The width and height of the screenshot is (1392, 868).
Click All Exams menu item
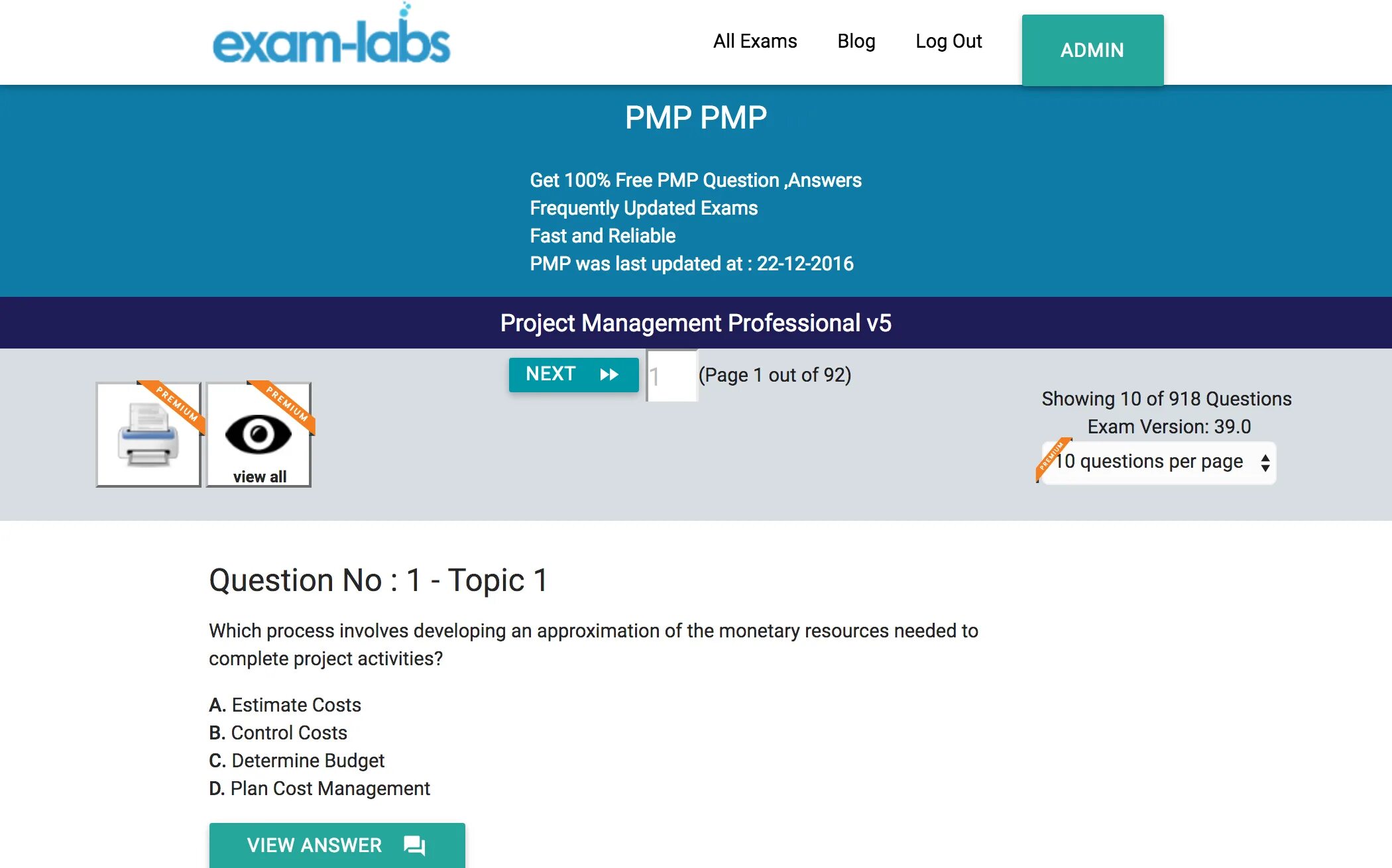pyautogui.click(x=754, y=40)
